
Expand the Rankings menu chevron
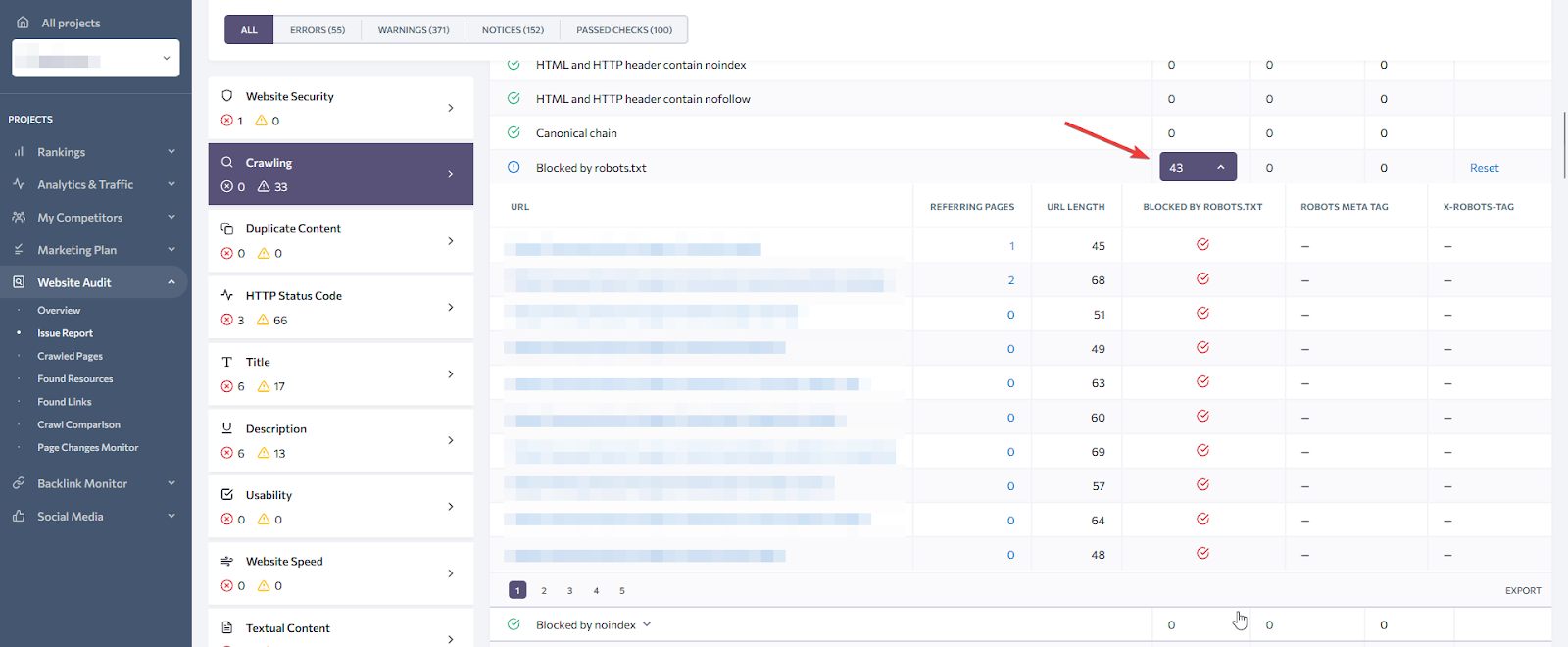[171, 152]
